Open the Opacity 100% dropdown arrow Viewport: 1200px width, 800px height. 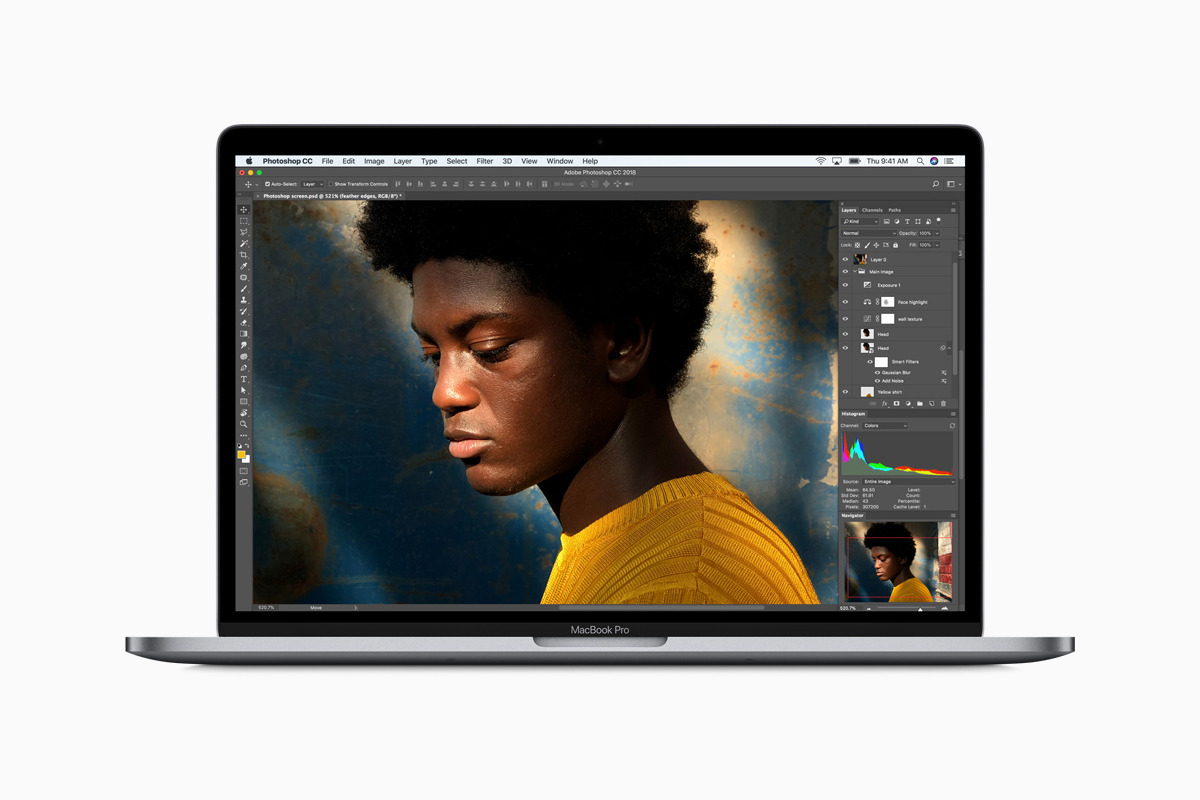point(937,233)
